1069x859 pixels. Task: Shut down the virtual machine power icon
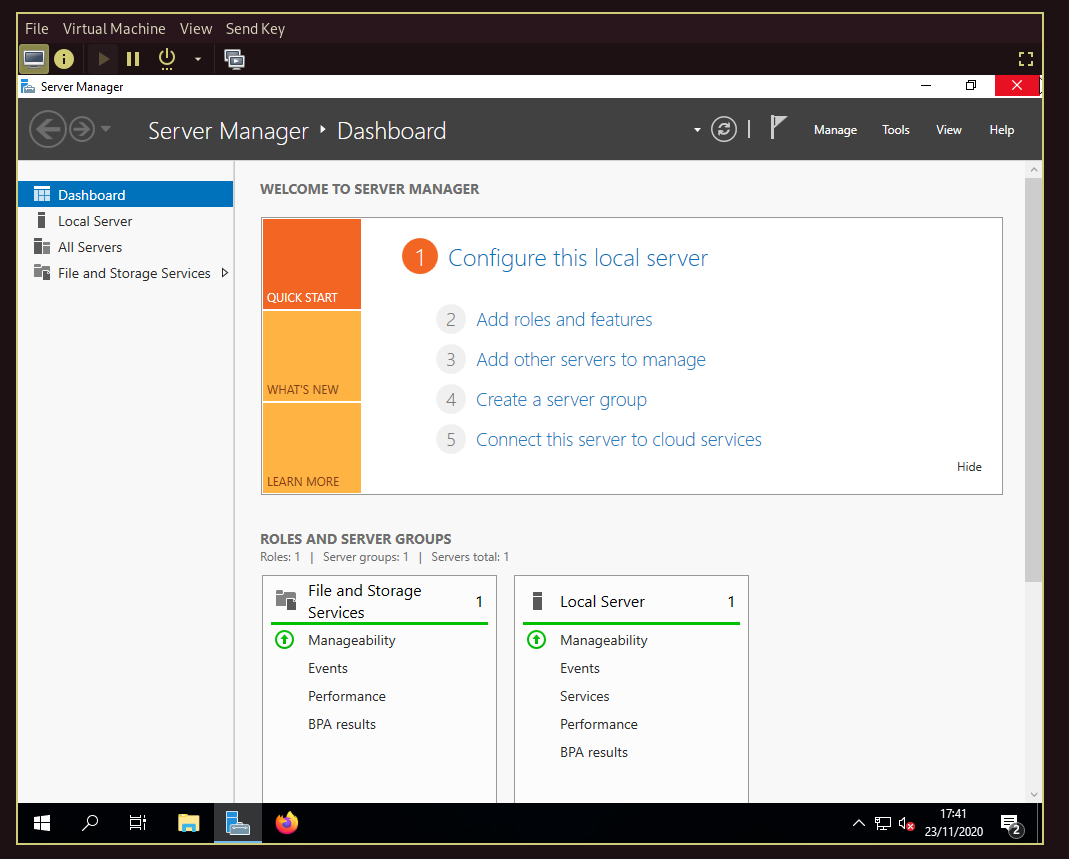point(167,59)
